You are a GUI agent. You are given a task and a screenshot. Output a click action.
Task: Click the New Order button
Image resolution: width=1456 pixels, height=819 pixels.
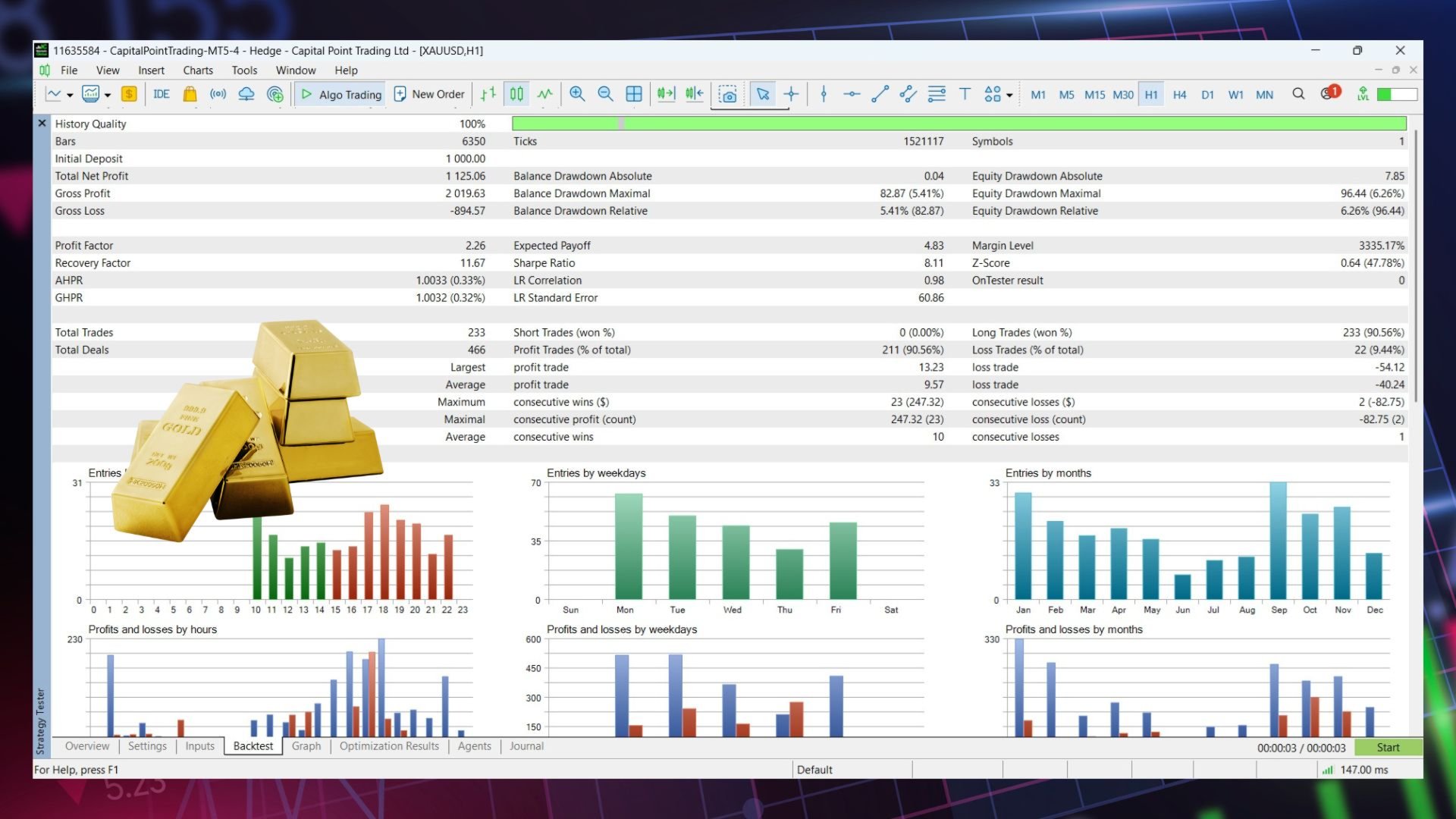click(429, 94)
